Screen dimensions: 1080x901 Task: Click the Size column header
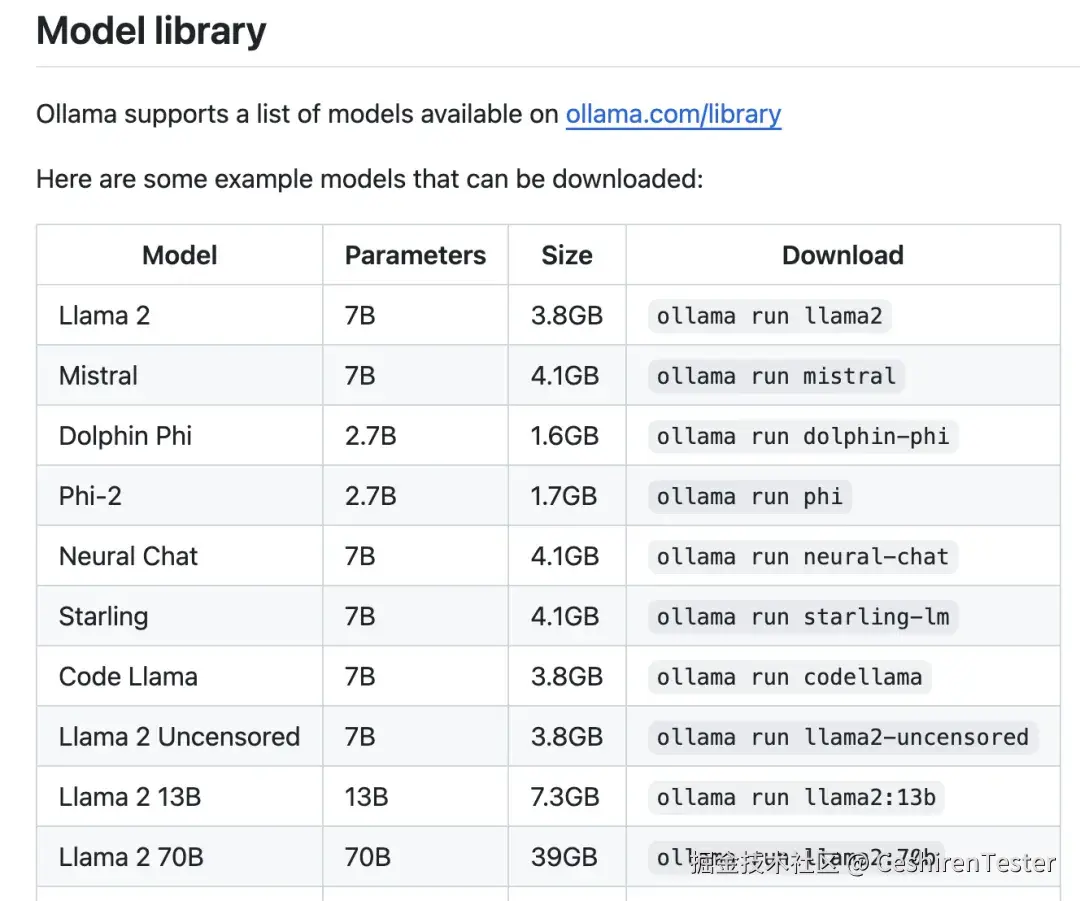567,255
